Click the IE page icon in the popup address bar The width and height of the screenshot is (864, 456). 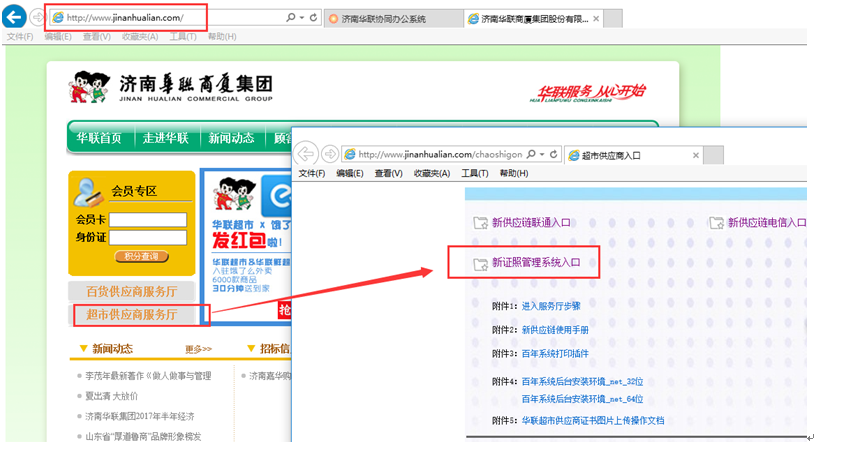click(x=349, y=154)
